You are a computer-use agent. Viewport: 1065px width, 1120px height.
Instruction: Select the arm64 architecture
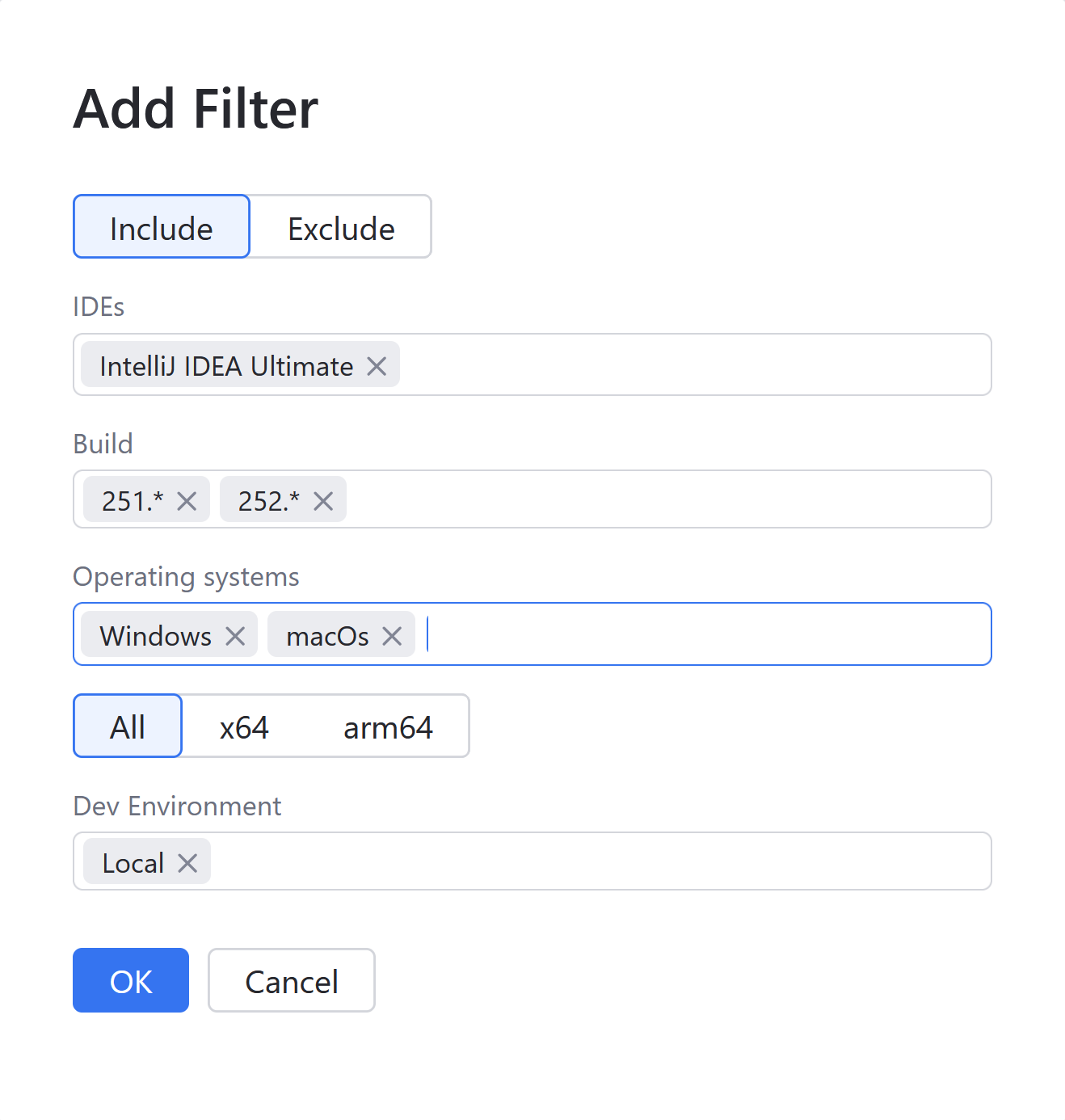pos(387,726)
